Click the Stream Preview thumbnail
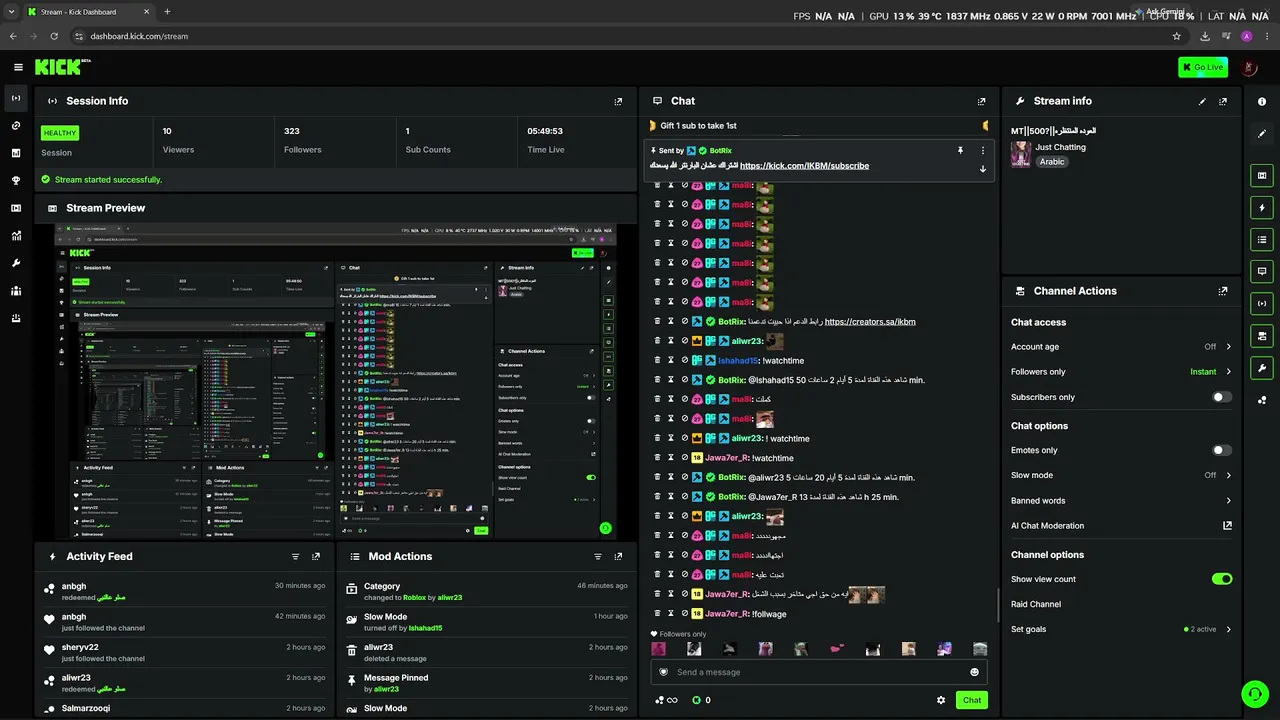Screen dimensions: 1280x720 336,382
